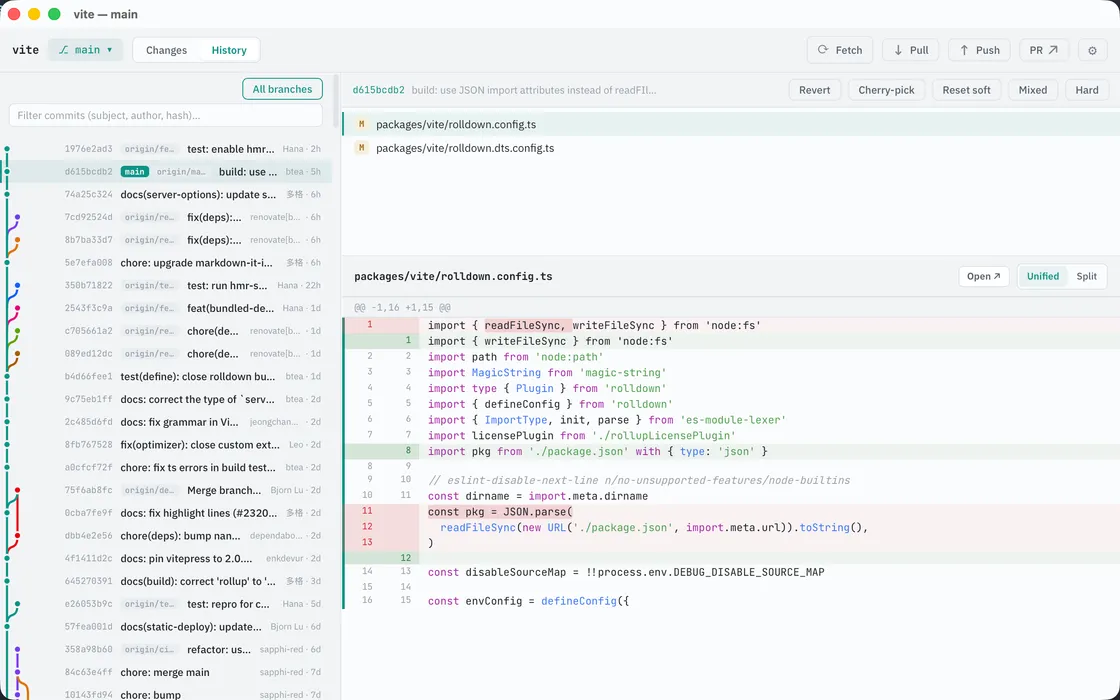Select commit 358a98b60 refactor: us

tap(166, 649)
